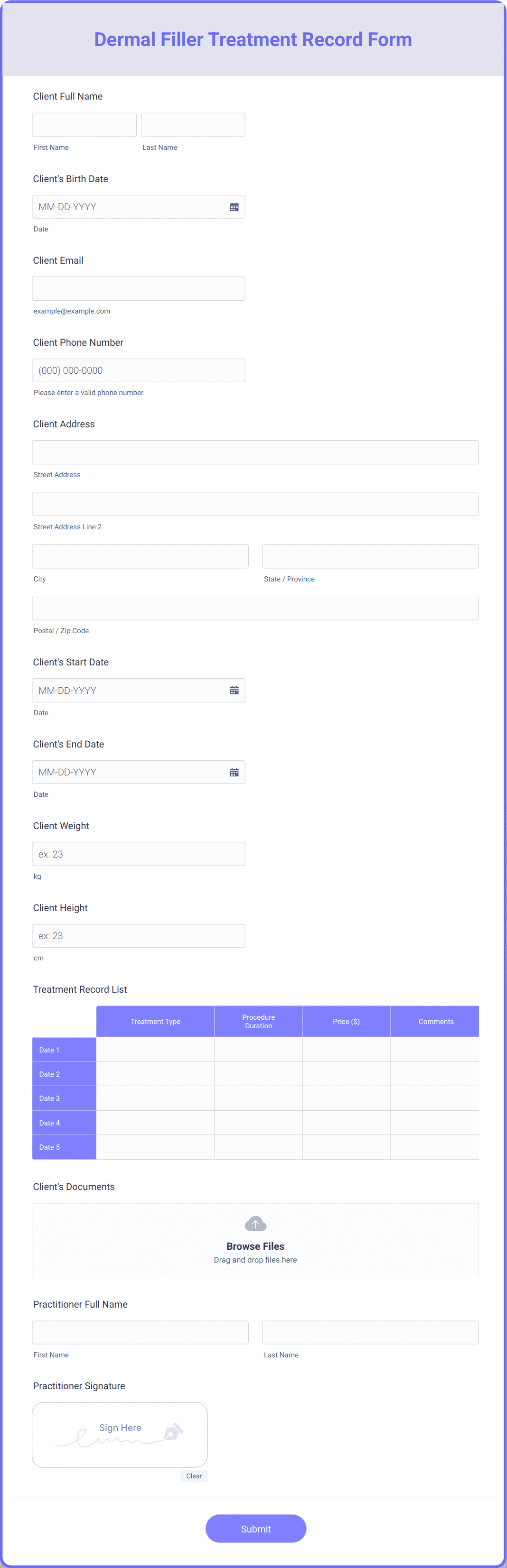This screenshot has height=1568, width=507.
Task: Click the Price ($) column header
Action: [346, 1021]
